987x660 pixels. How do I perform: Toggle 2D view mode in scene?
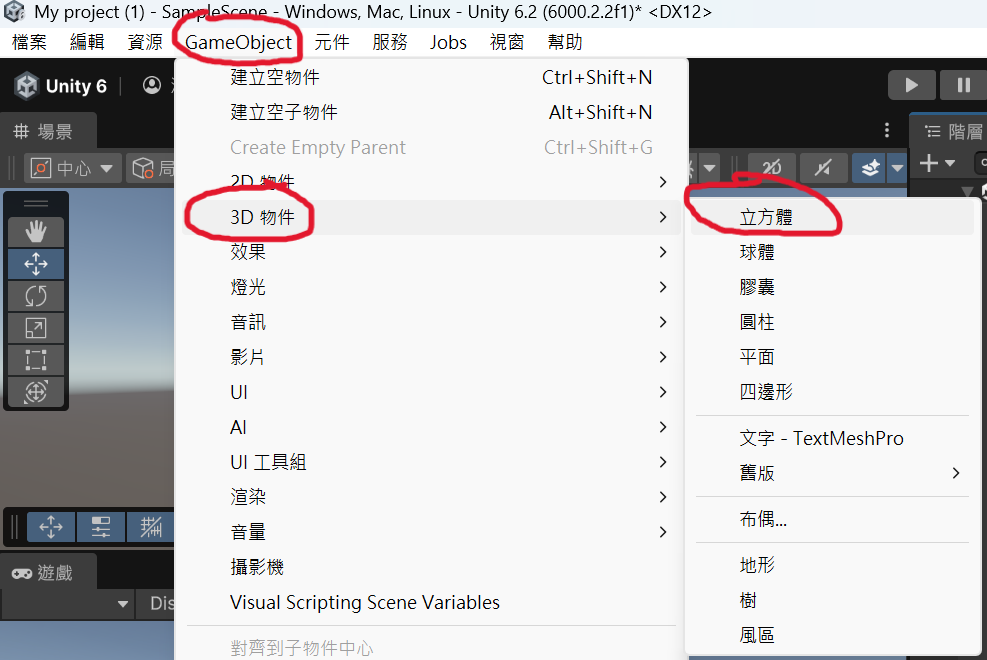click(772, 167)
